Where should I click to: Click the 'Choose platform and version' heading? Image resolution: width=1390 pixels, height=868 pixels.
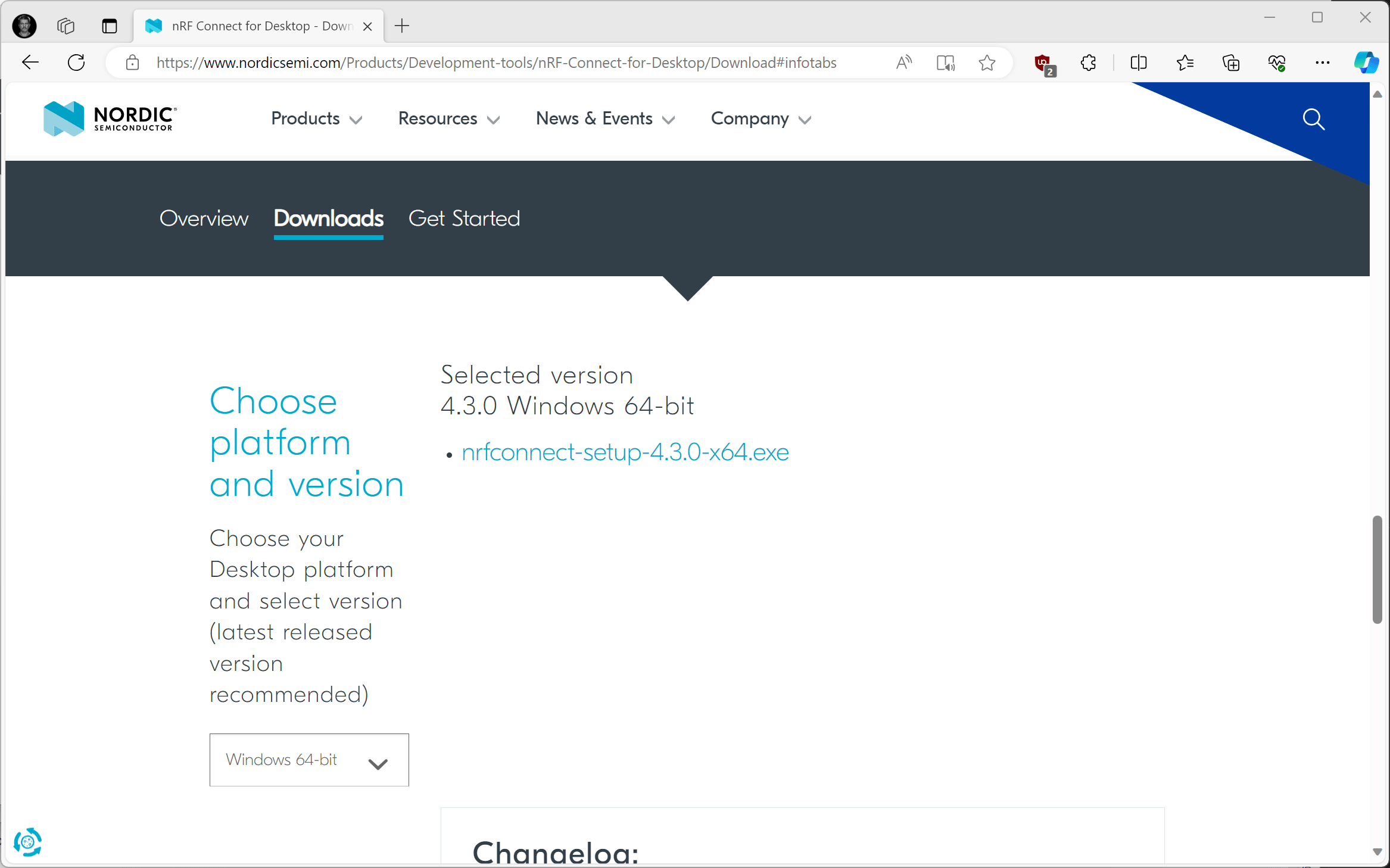pyautogui.click(x=307, y=442)
